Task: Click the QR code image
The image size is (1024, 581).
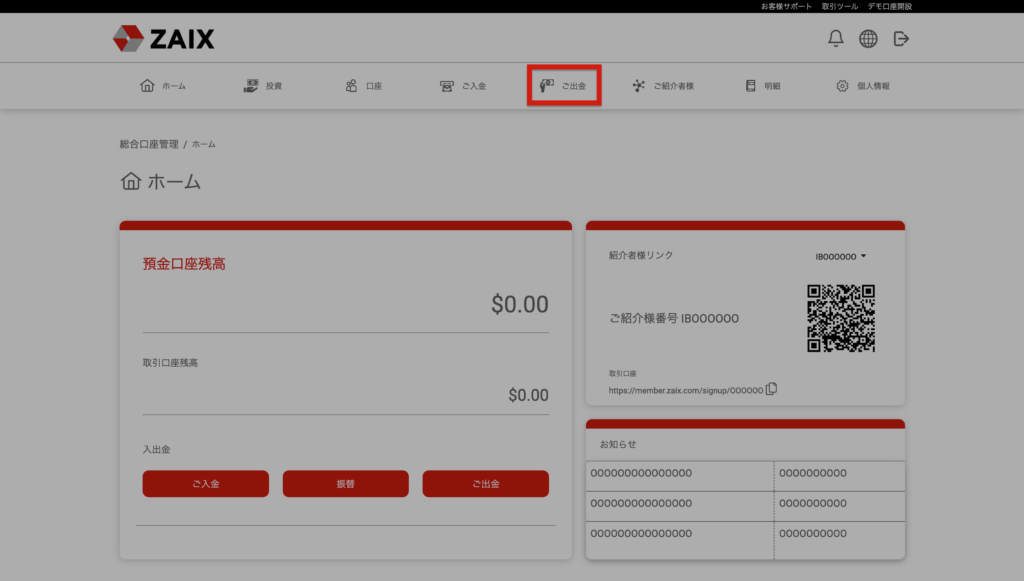Action: click(841, 318)
